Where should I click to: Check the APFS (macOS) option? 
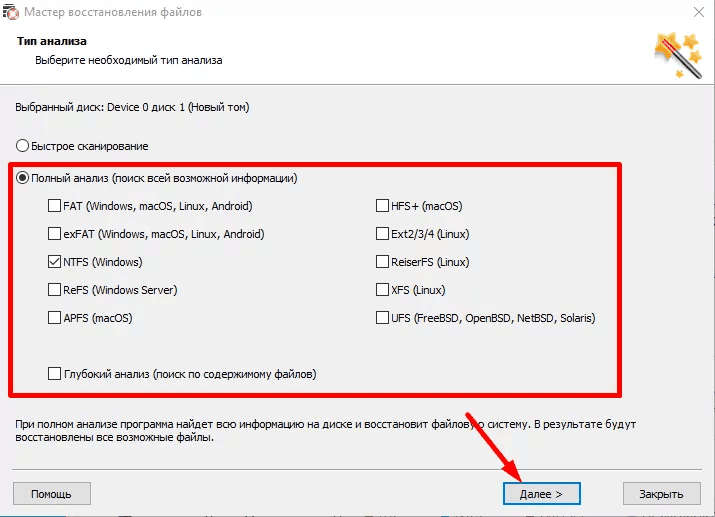55,319
